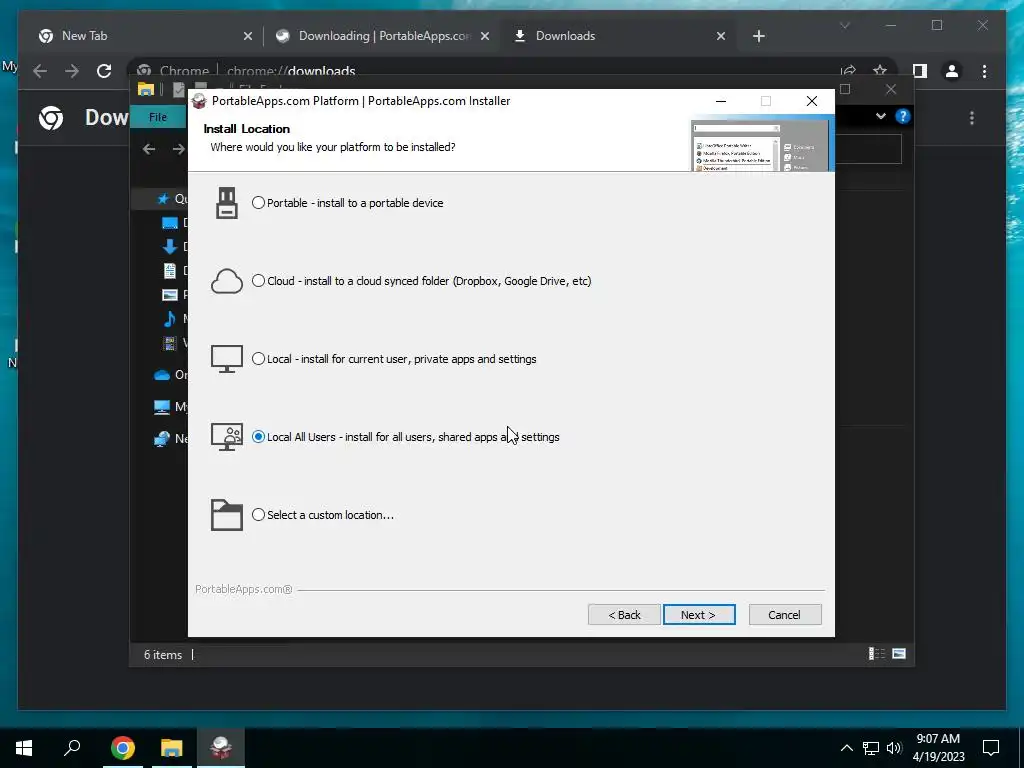1024x768 pixels.
Task: Click Chrome forward navigation arrow
Action: [x=72, y=71]
